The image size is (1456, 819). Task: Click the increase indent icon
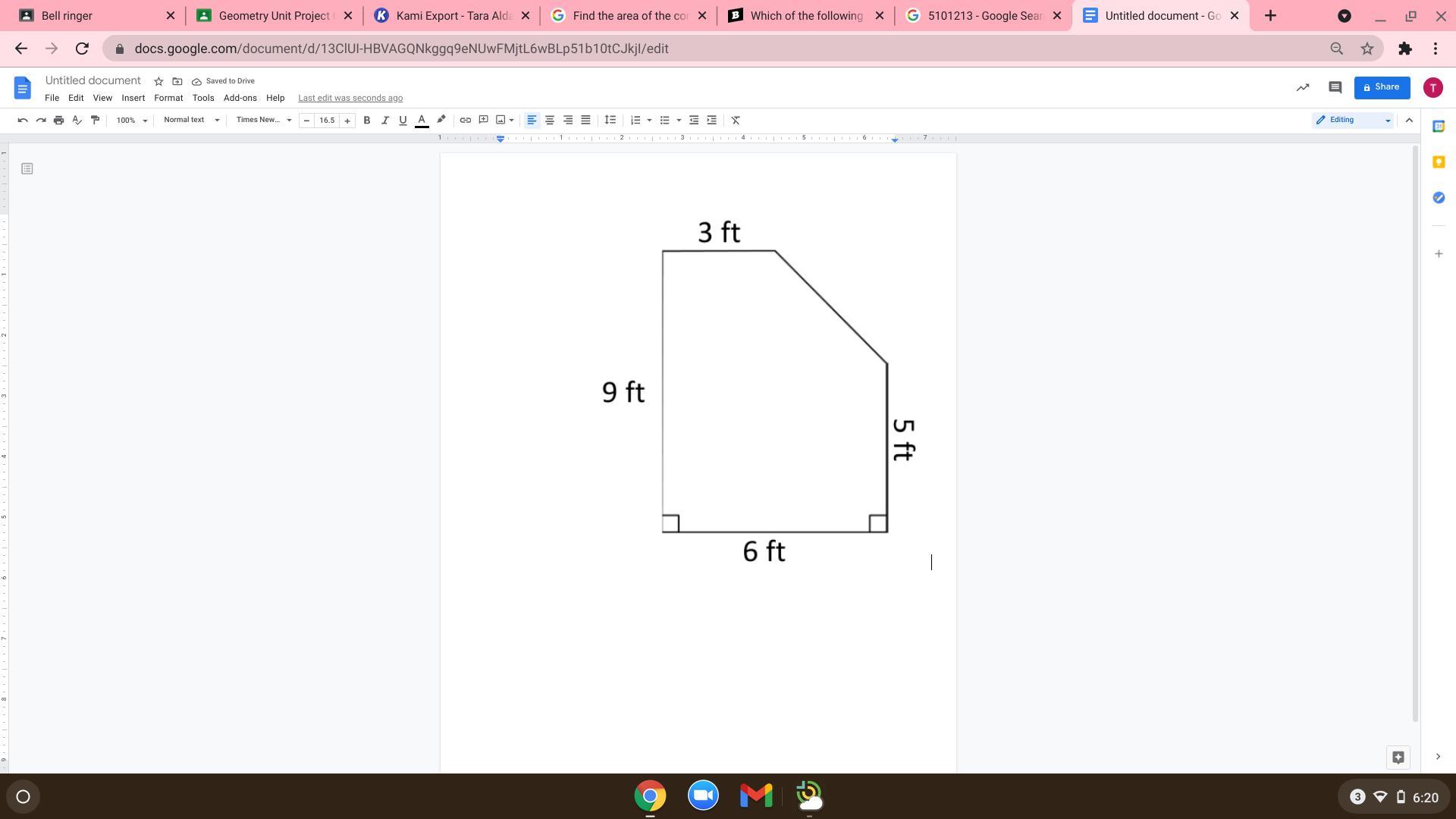point(711,121)
